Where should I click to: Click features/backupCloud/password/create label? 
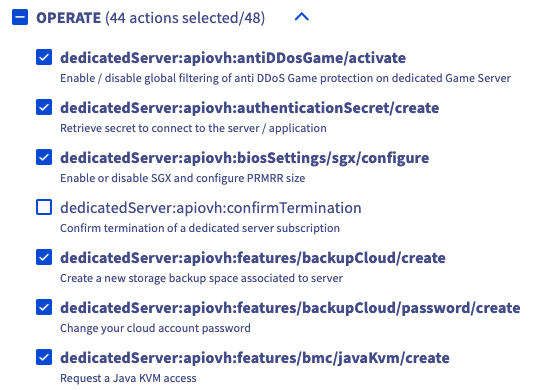point(290,308)
